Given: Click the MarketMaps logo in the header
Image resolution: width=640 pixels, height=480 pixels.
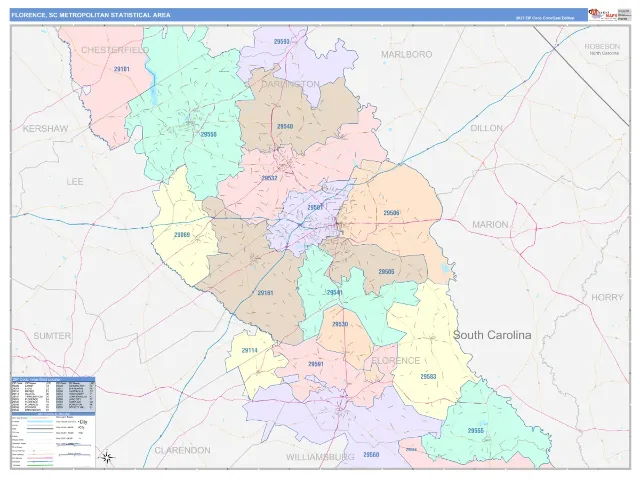Looking at the screenshot, I should click(602, 14).
